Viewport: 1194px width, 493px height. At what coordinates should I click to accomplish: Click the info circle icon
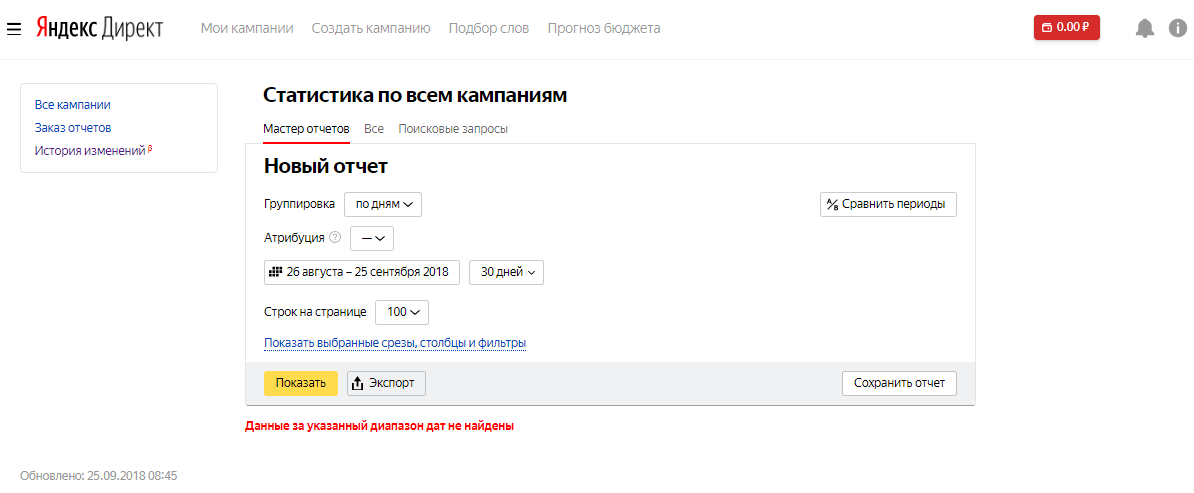click(1177, 29)
